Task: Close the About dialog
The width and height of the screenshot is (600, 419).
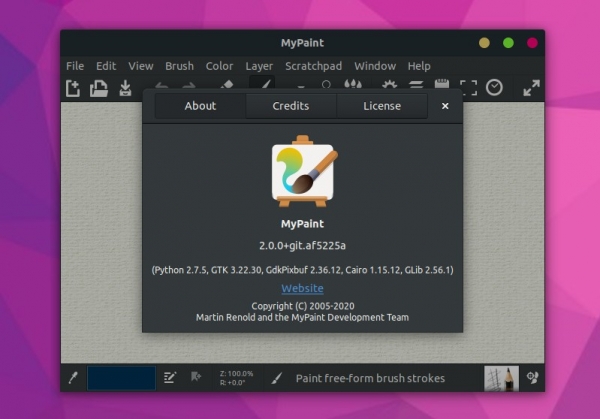Action: pyautogui.click(x=445, y=106)
